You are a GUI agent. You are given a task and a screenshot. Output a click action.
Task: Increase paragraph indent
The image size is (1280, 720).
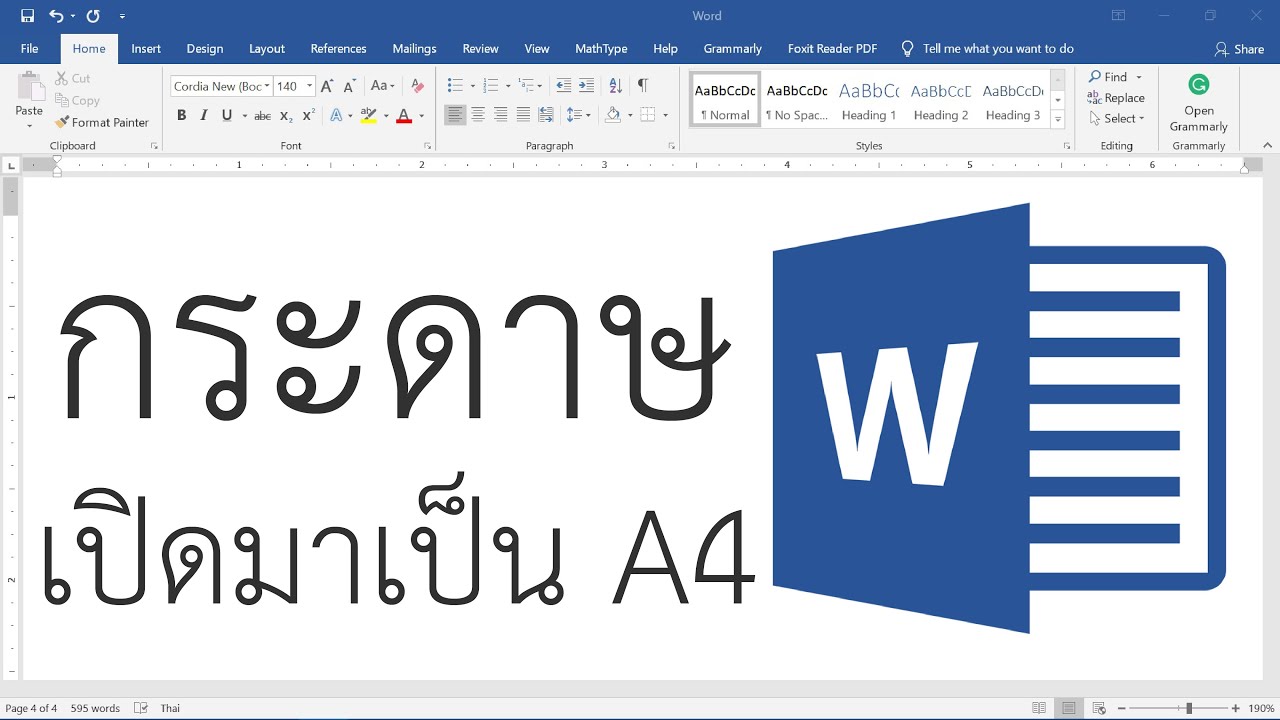coord(586,86)
